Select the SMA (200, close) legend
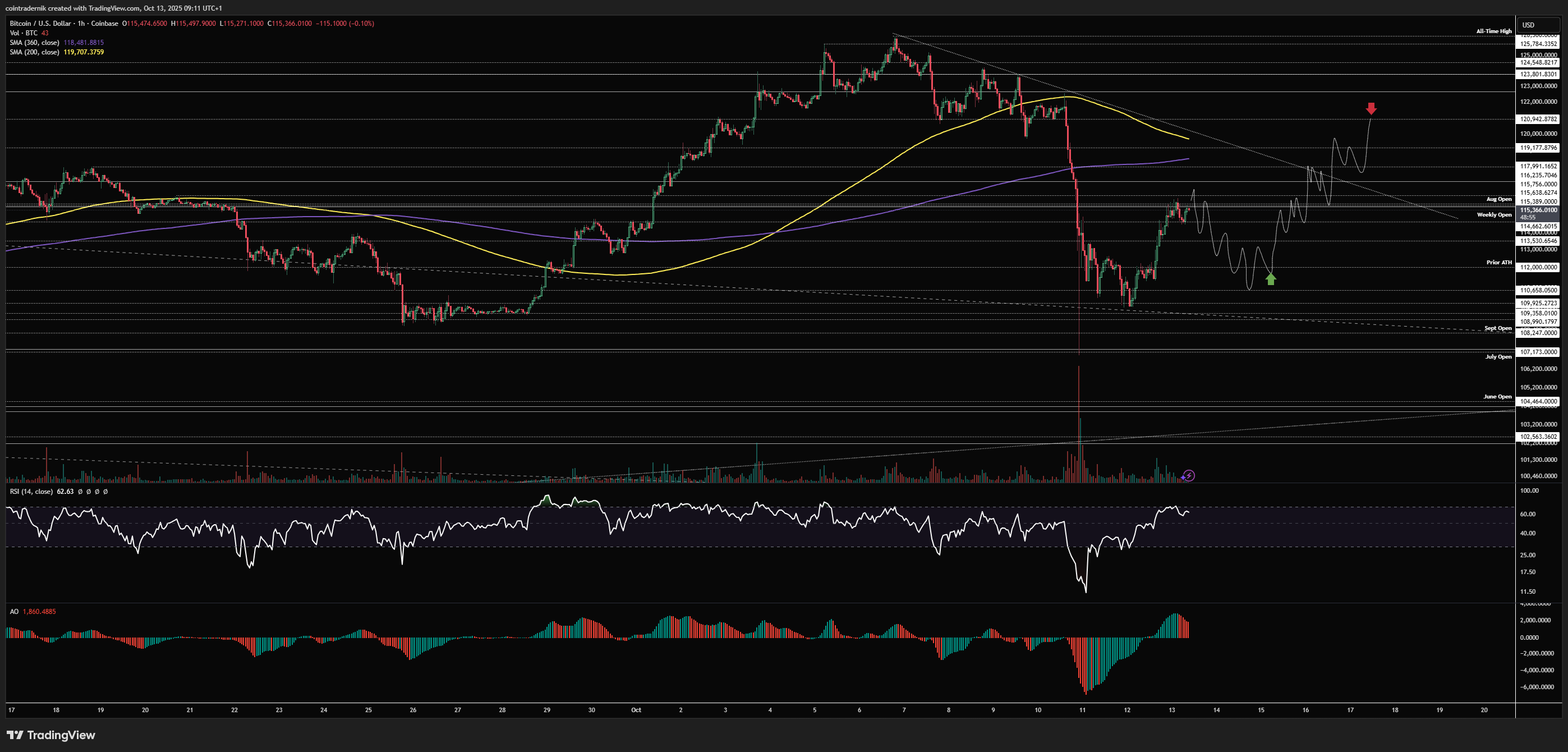Image resolution: width=1568 pixels, height=752 pixels. pyautogui.click(x=35, y=52)
